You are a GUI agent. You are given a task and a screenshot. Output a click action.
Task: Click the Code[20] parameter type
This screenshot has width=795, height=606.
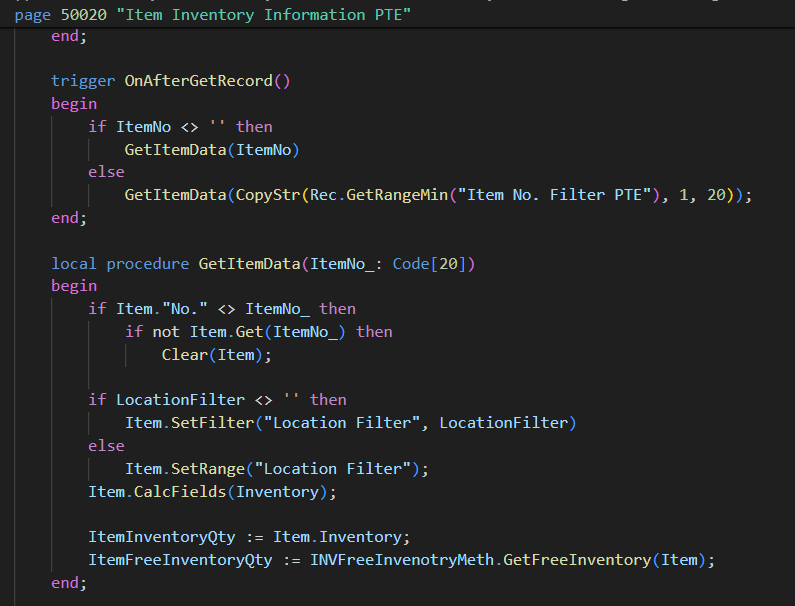coord(429,264)
